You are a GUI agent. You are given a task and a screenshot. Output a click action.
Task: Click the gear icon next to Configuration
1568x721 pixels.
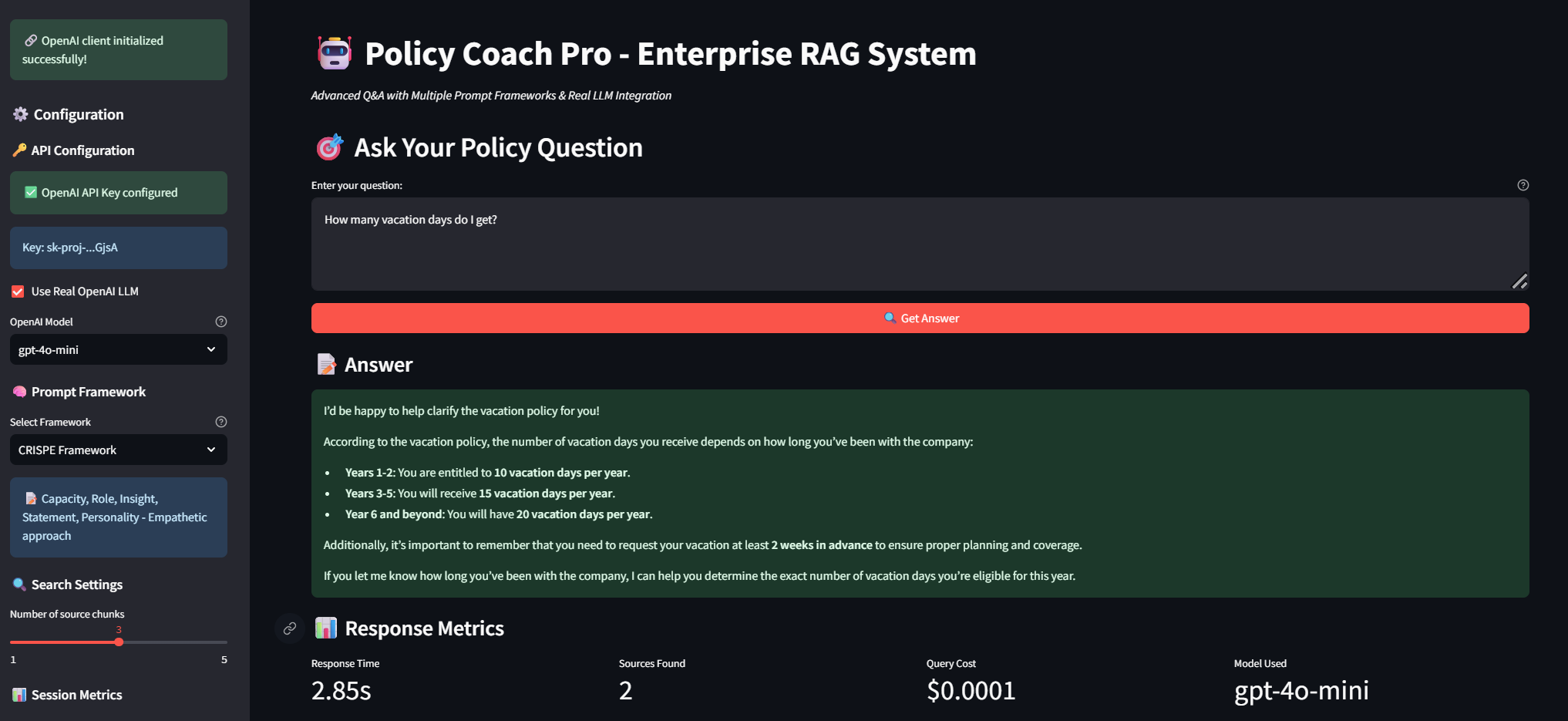(20, 114)
